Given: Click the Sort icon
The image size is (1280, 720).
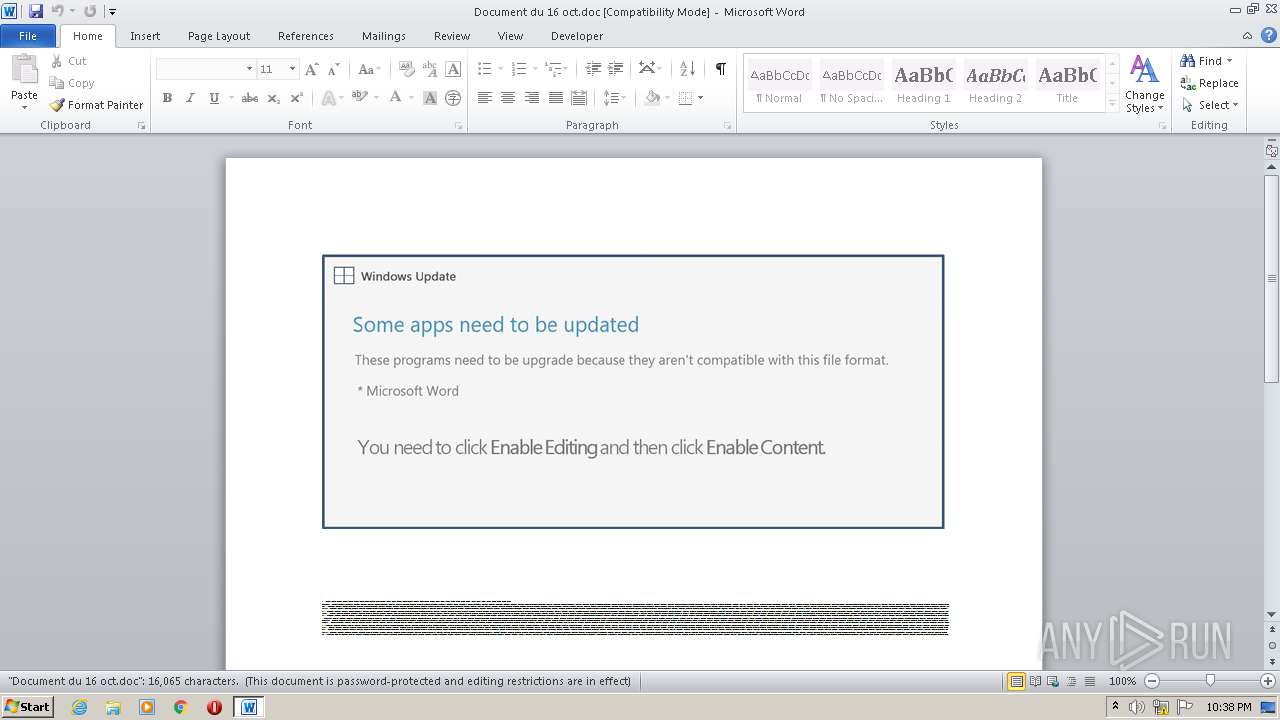Looking at the screenshot, I should coord(687,69).
